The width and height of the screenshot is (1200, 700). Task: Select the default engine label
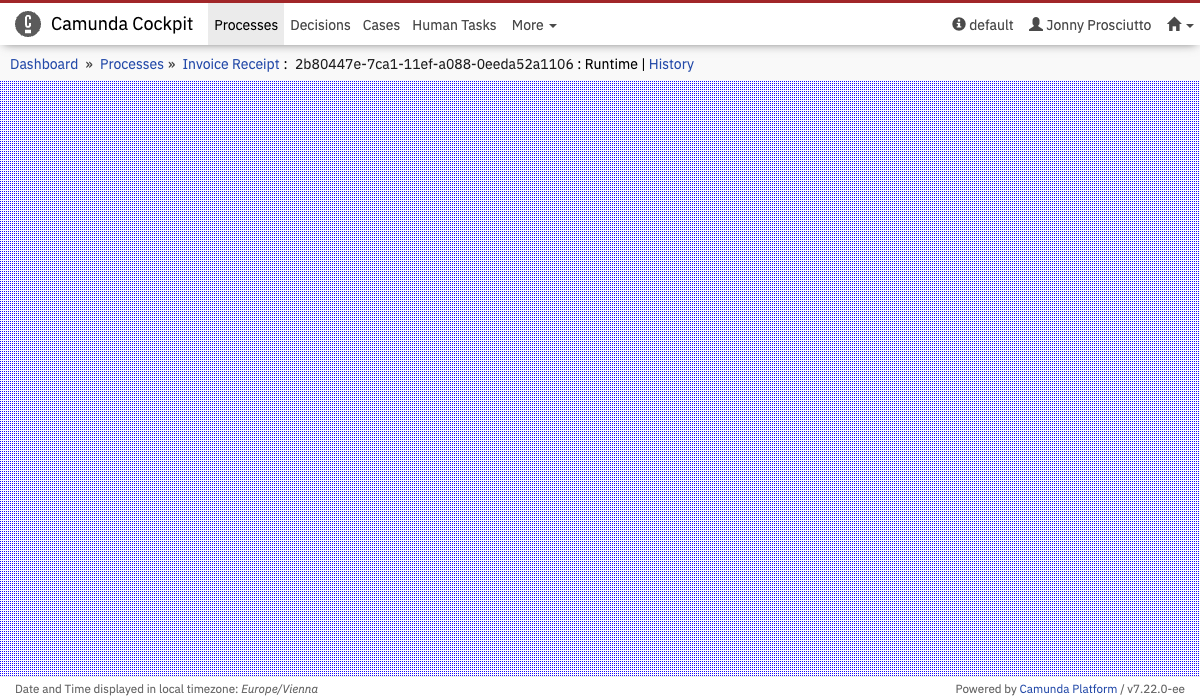[991, 25]
